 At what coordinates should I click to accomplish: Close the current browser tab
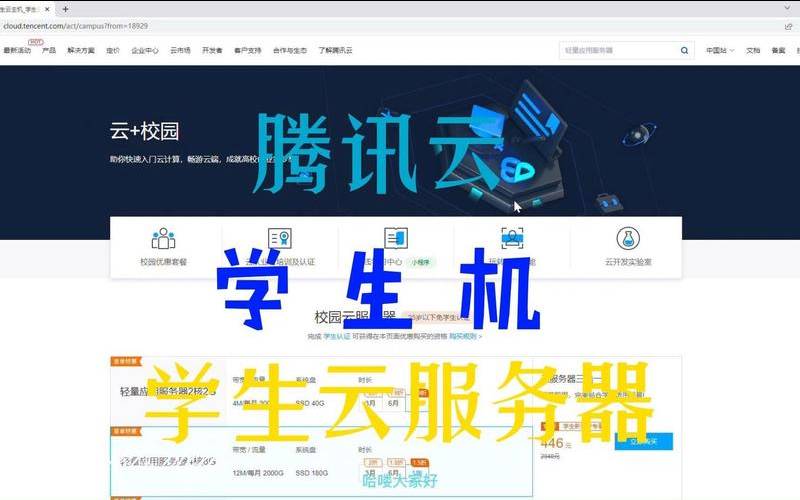47,9
